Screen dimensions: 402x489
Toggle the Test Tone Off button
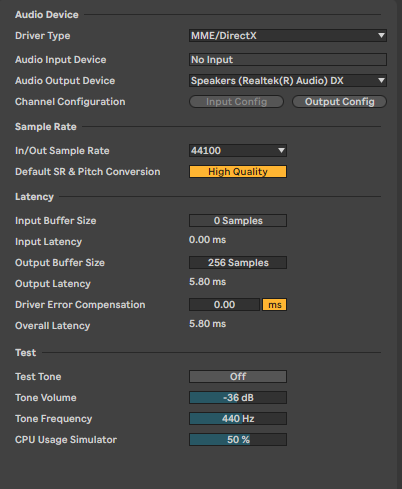tap(238, 377)
